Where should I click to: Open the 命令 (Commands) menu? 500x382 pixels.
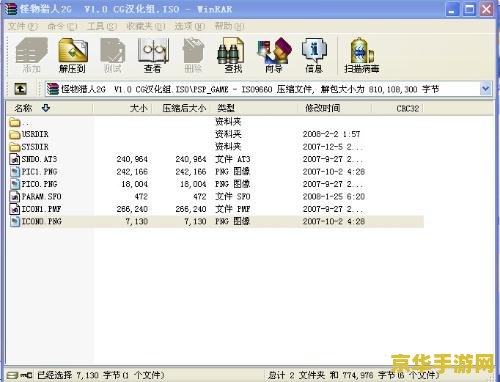pyautogui.click(x=62, y=26)
